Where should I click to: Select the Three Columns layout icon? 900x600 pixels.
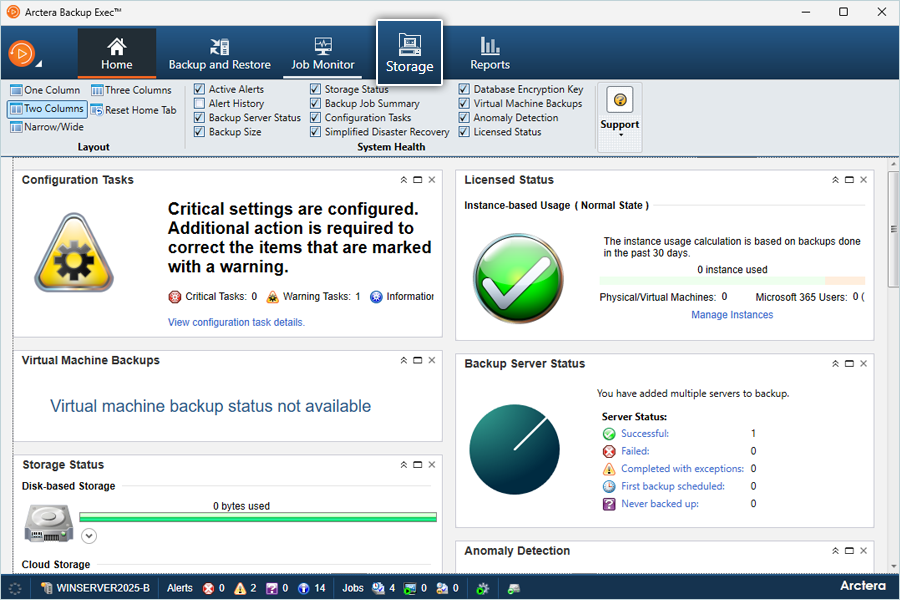(97, 90)
